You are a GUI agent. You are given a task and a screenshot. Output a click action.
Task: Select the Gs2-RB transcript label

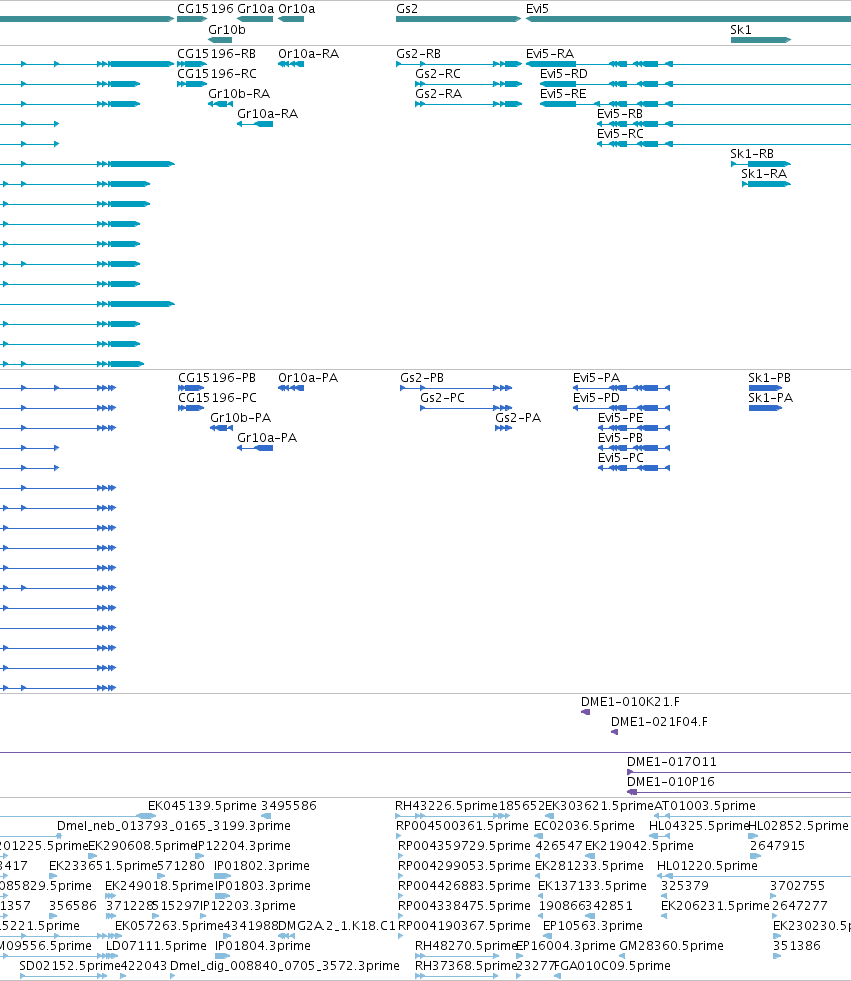pyautogui.click(x=419, y=54)
